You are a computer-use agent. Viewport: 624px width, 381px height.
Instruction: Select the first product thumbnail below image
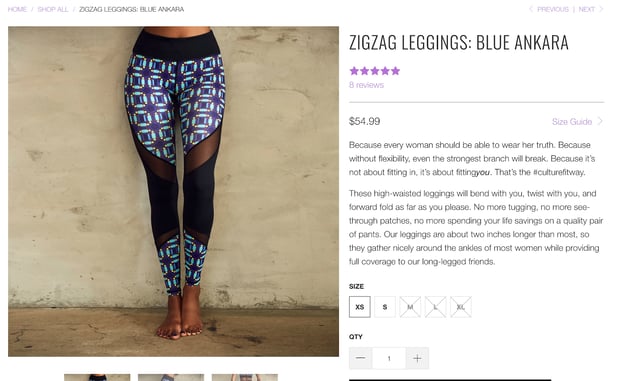(x=97, y=377)
